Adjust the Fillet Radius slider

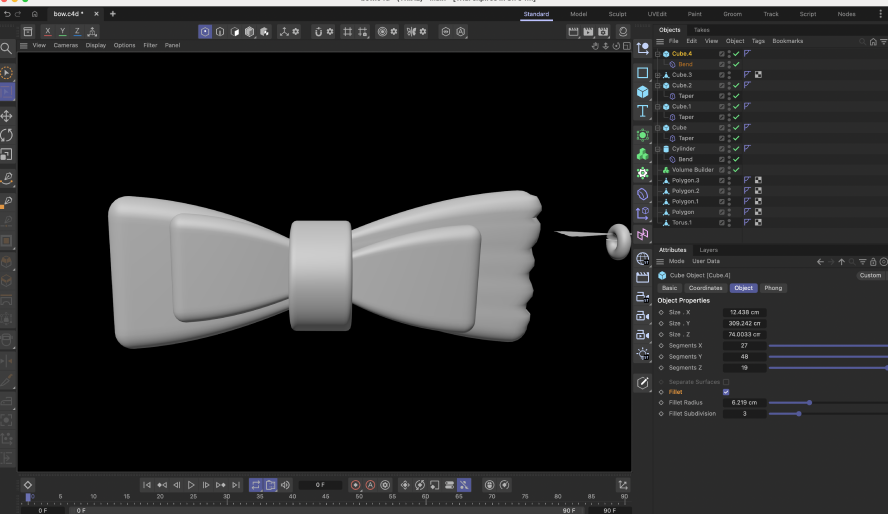tap(809, 403)
